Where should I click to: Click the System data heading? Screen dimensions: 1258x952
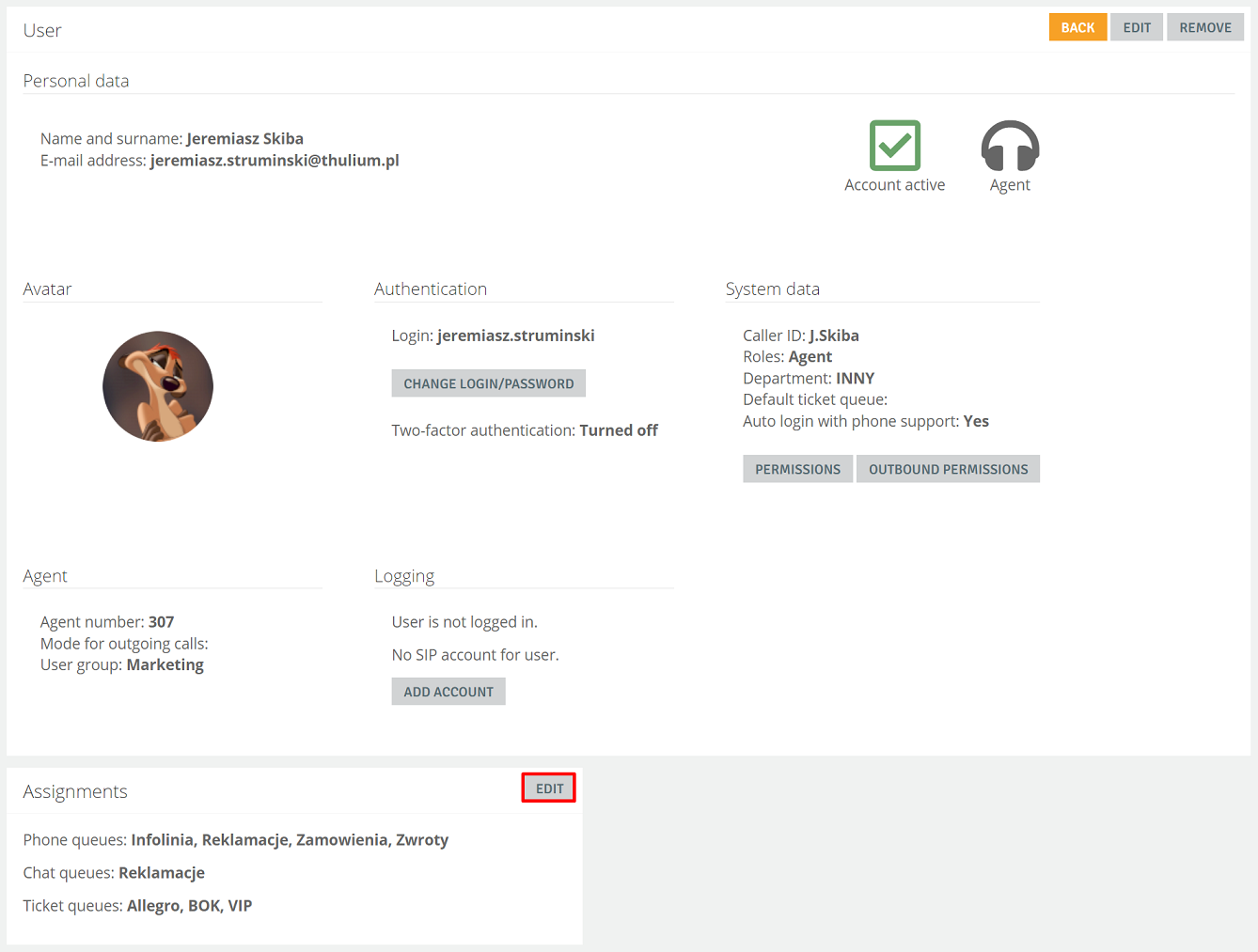pos(773,289)
